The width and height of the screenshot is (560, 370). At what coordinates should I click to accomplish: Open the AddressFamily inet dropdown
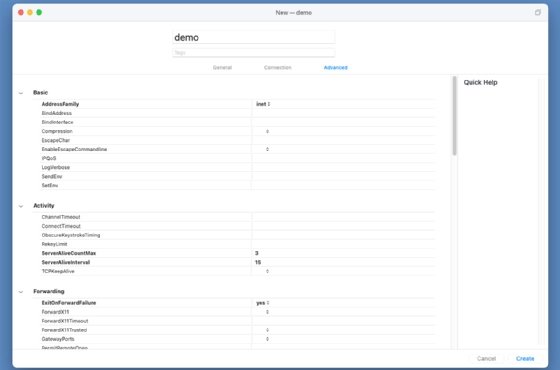(x=263, y=104)
